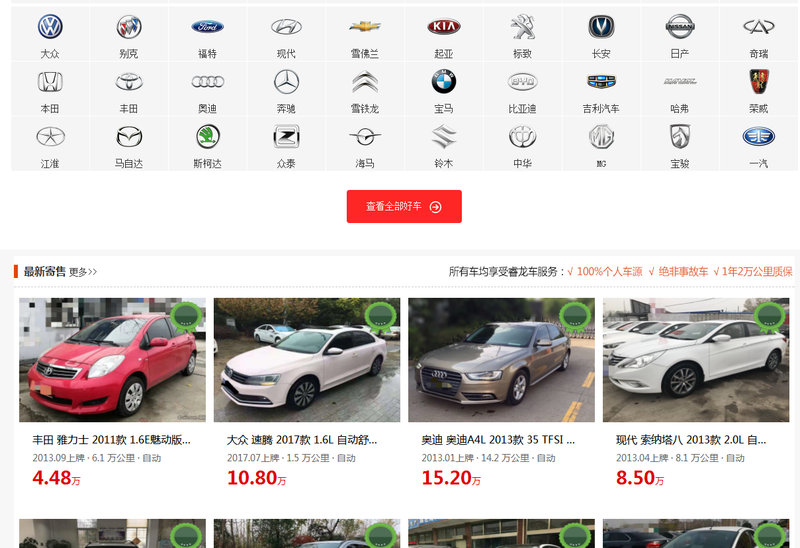Click the 4.48万 price text
Screen dimensions: 800x548
click(x=56, y=478)
